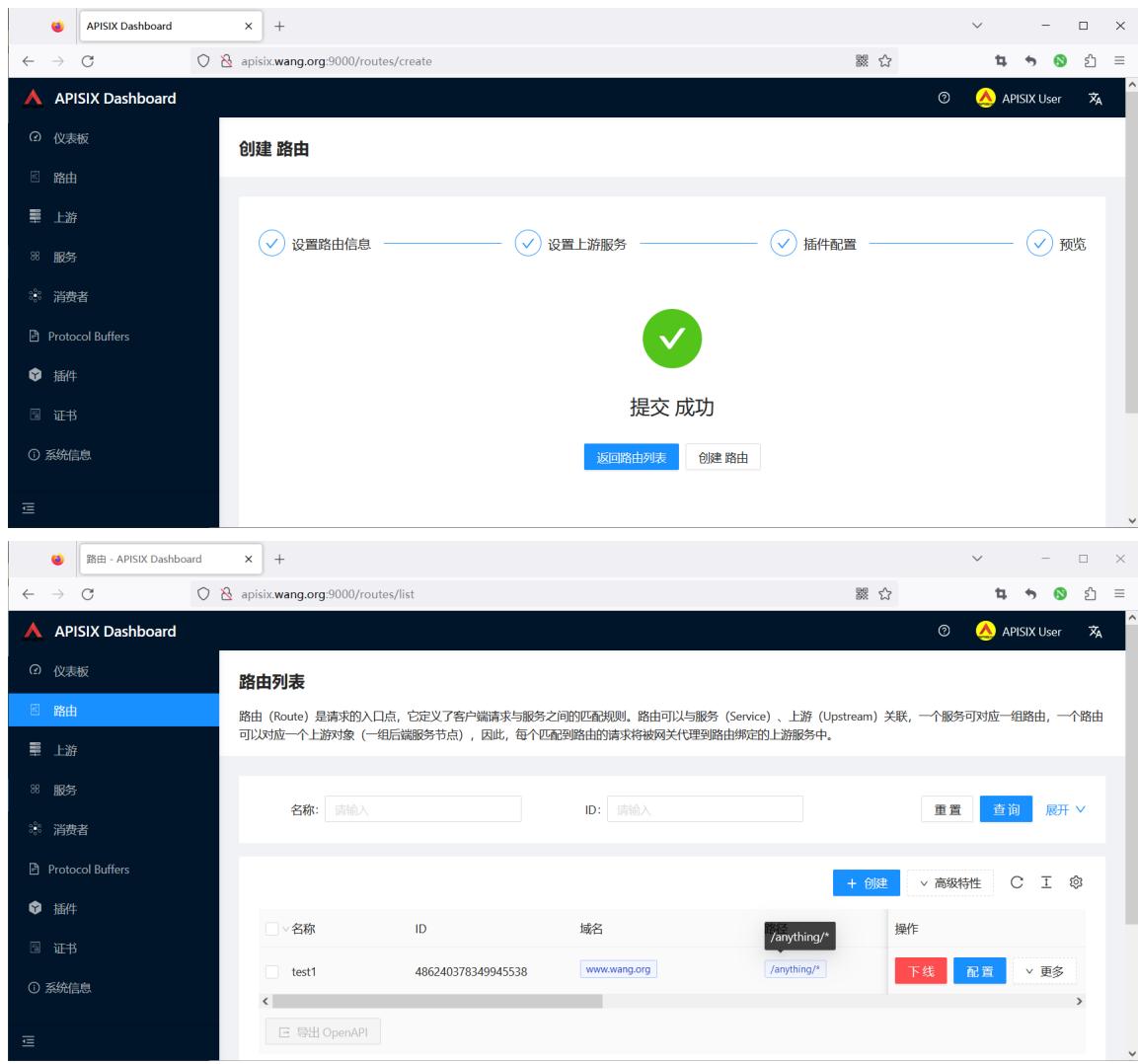Viewport: 1138px width, 1064px height.
Task: Open extensions icon in top browser toolbar
Action: coord(1090,61)
